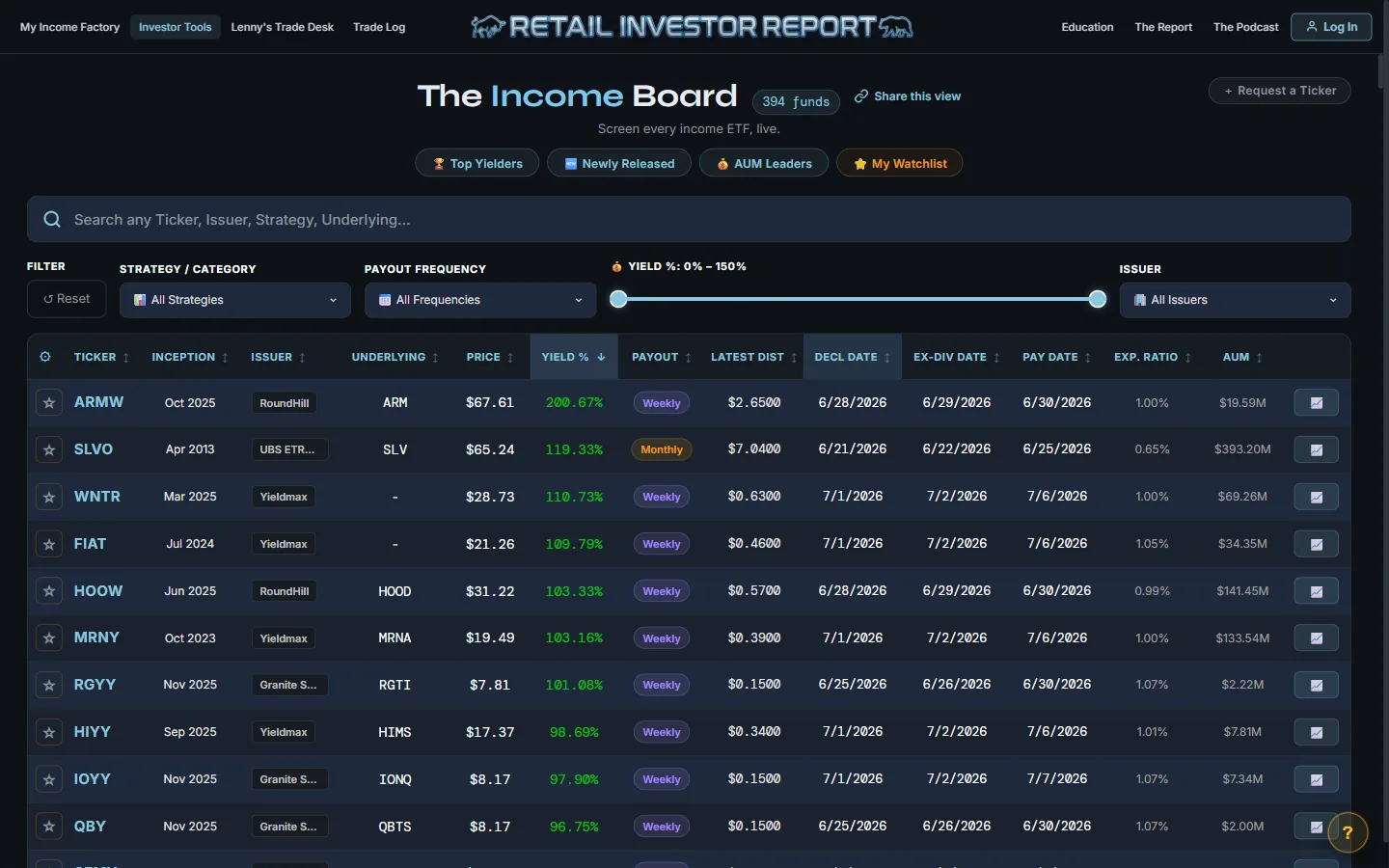Click the Newly Released badge icon
Viewport: 1389px width, 868px height.
tap(571, 164)
